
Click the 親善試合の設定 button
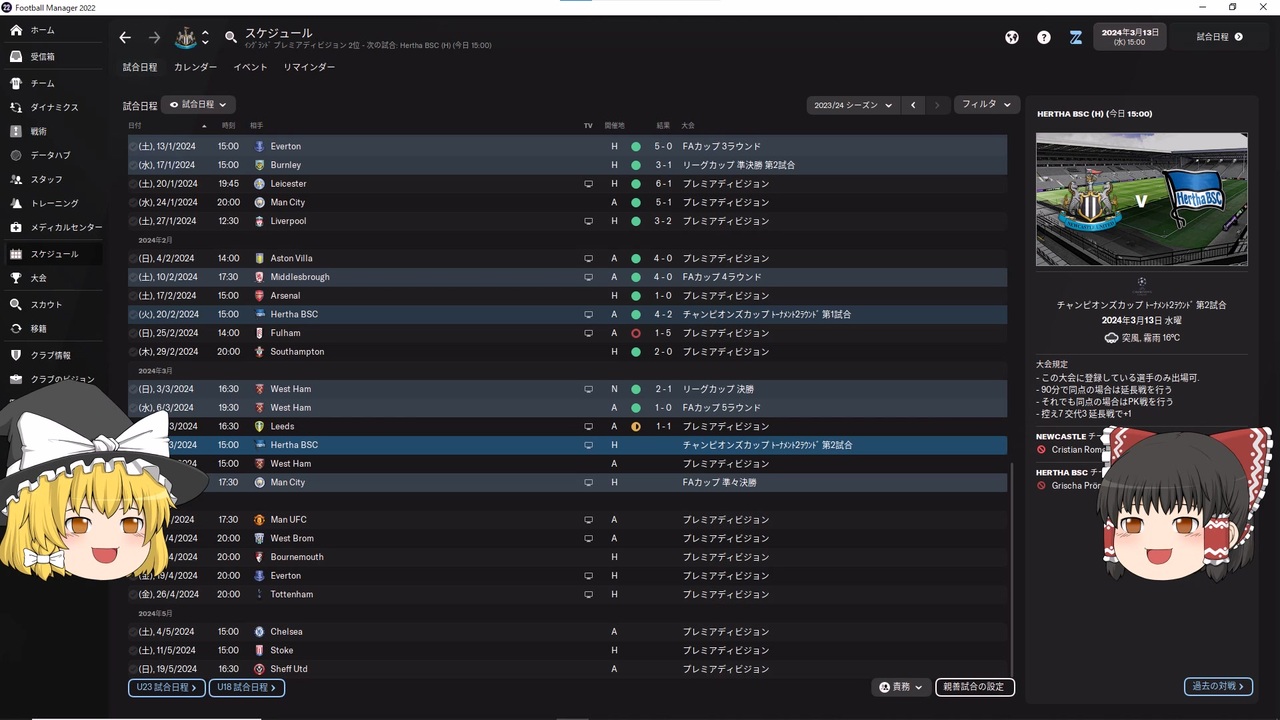[975, 687]
